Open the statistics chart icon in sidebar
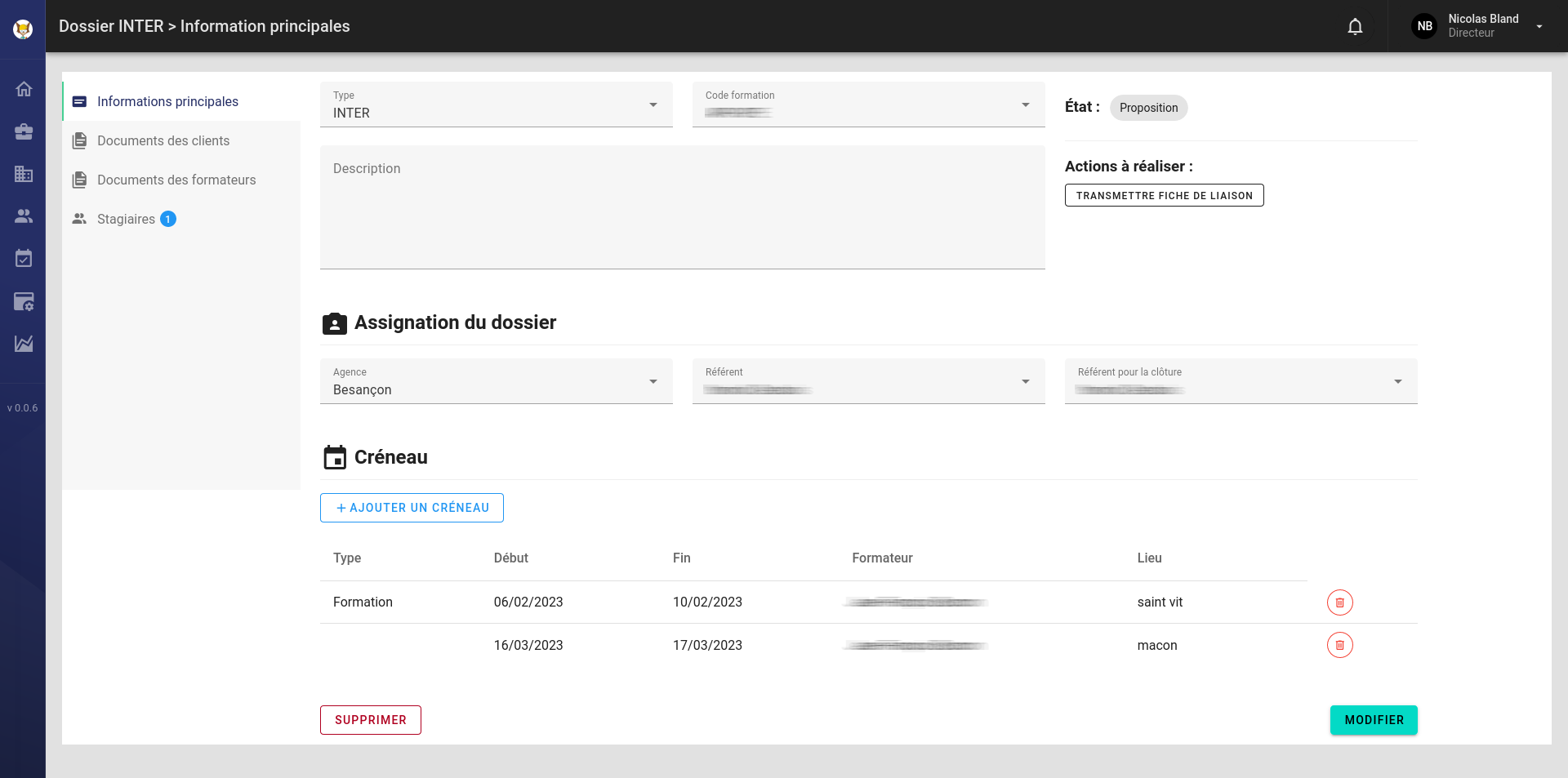 24,344
